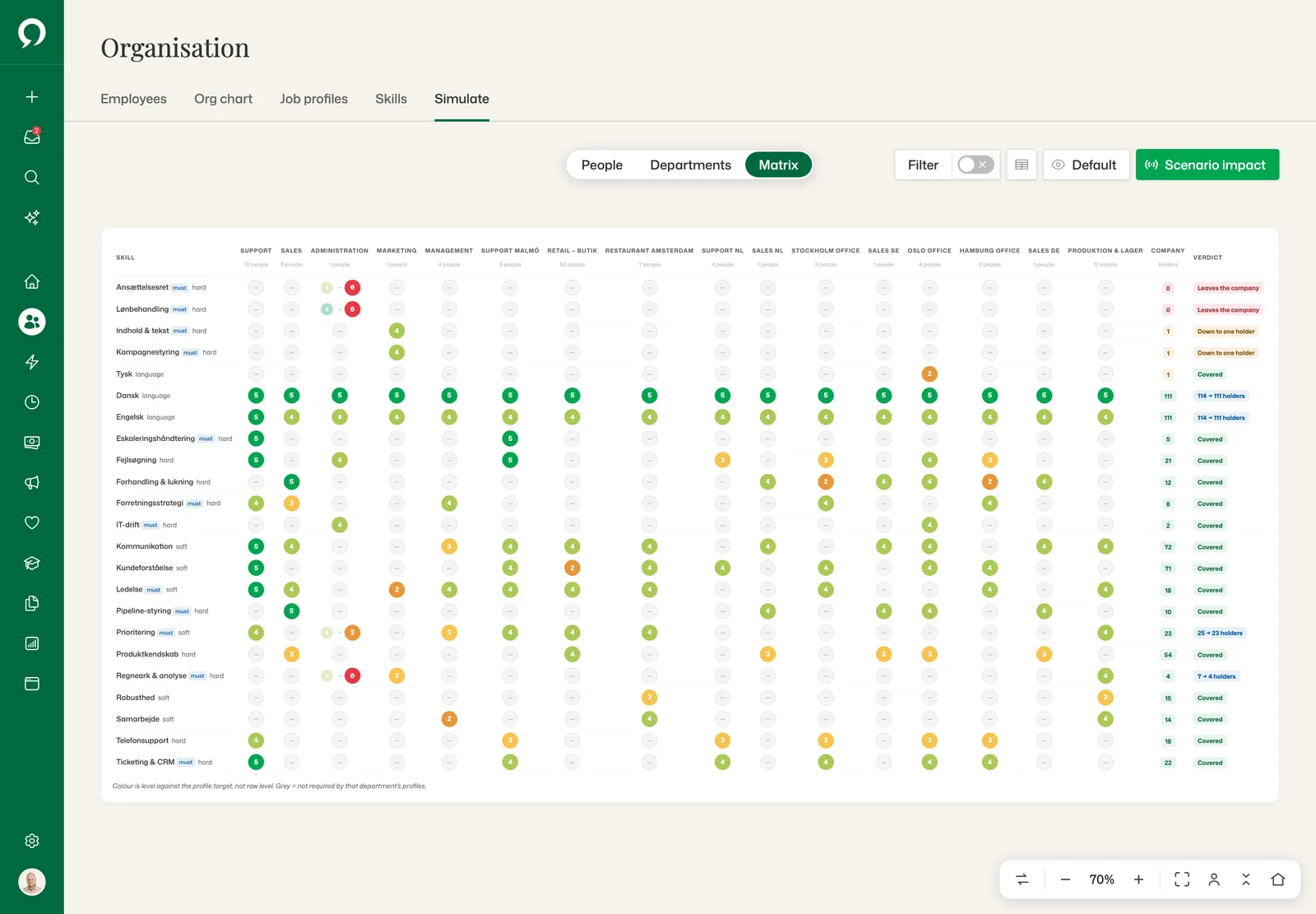Toggle the Filter switch
Image resolution: width=1316 pixels, height=914 pixels.
pyautogui.click(x=975, y=165)
